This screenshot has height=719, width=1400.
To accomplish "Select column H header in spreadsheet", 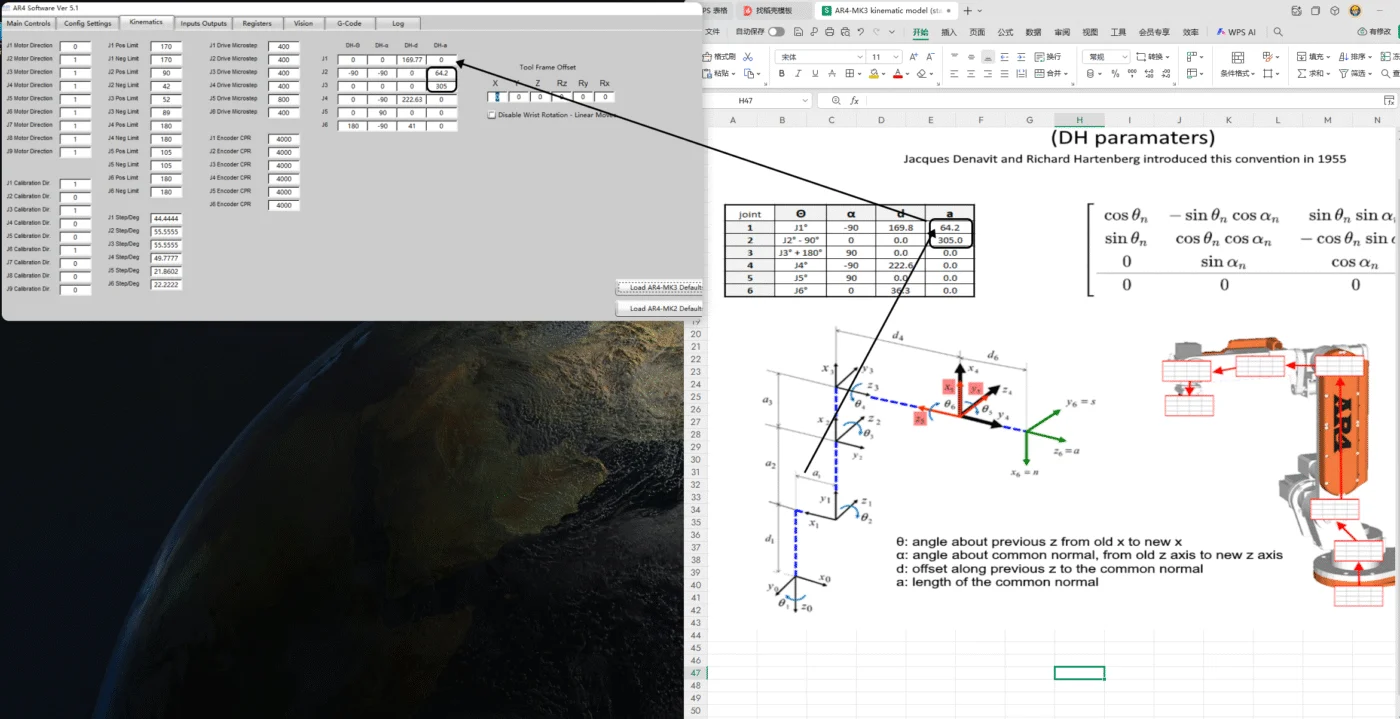I will coord(1080,120).
